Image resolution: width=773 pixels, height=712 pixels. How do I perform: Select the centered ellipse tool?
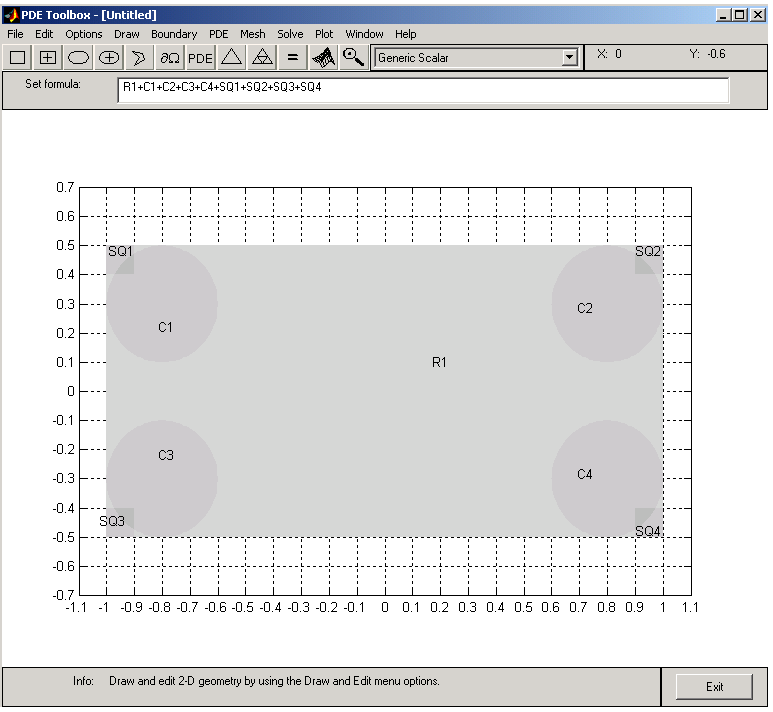tap(109, 58)
